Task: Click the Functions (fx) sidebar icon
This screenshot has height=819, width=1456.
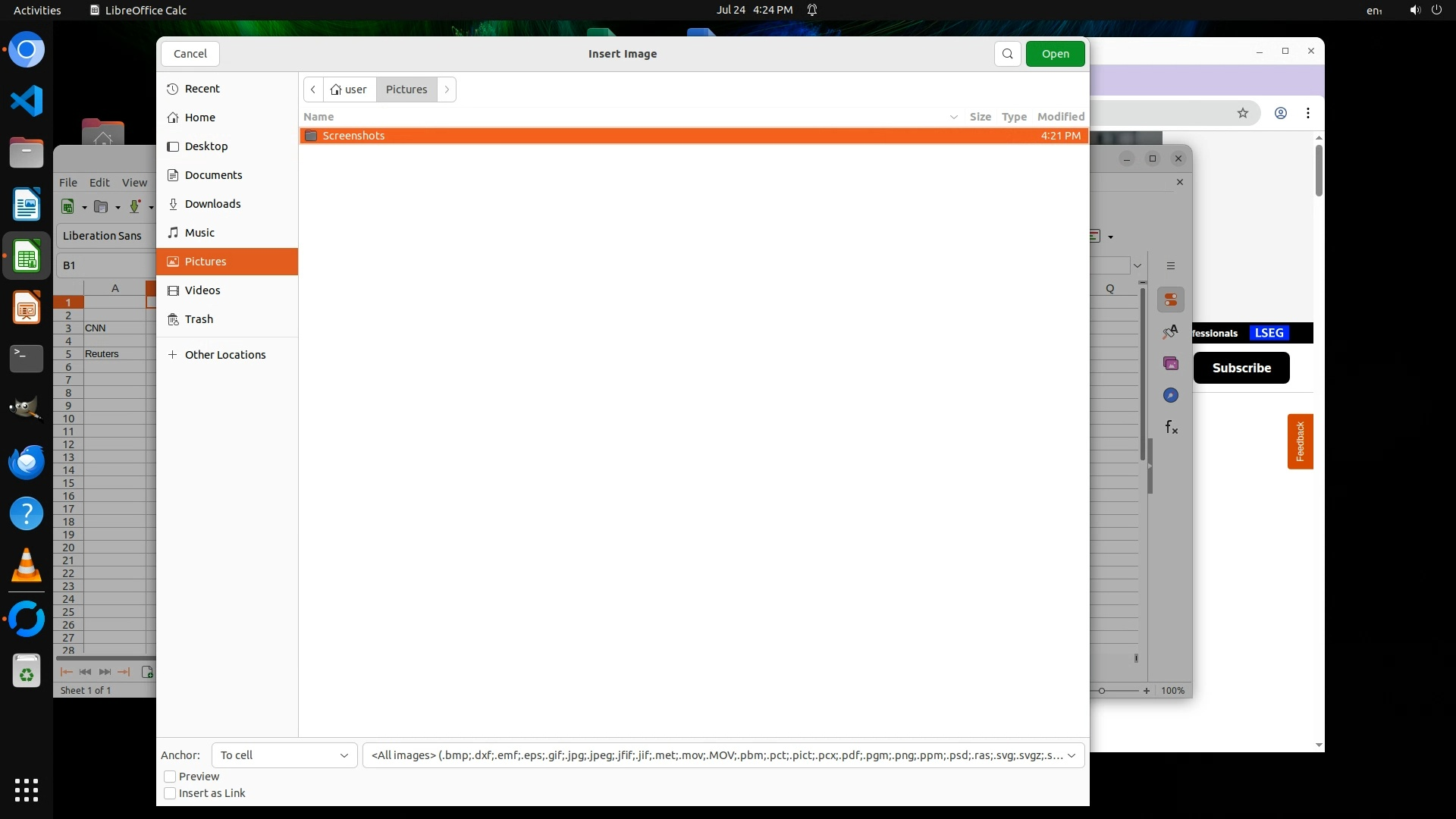Action: 1171,428
